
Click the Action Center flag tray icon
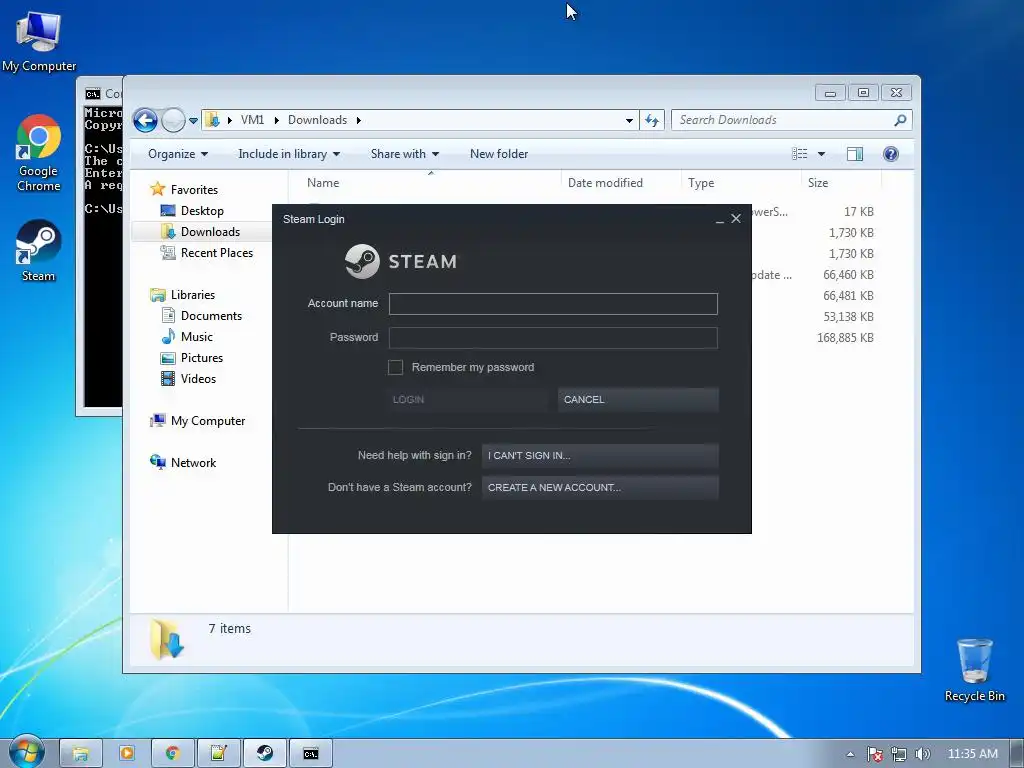(x=874, y=754)
